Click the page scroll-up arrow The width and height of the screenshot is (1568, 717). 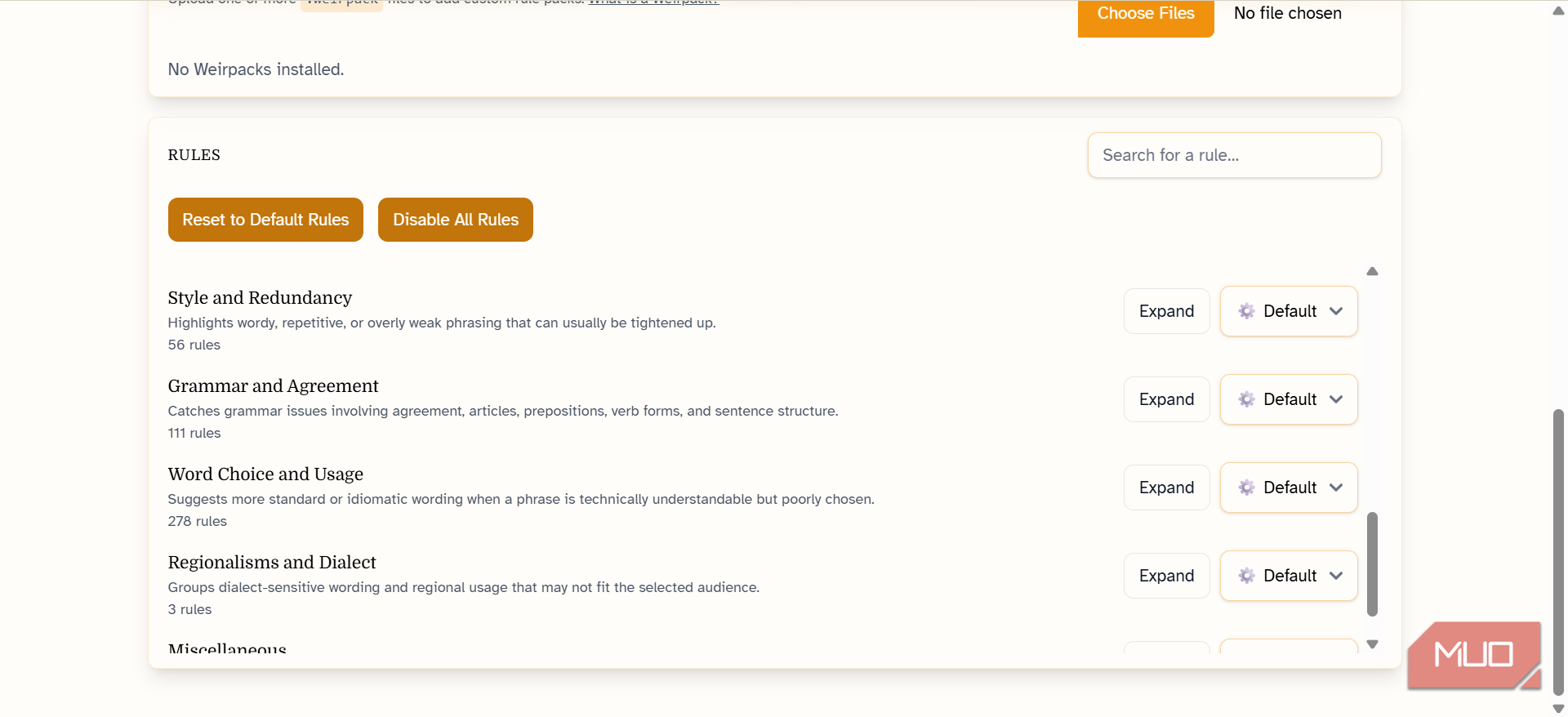(1558, 11)
